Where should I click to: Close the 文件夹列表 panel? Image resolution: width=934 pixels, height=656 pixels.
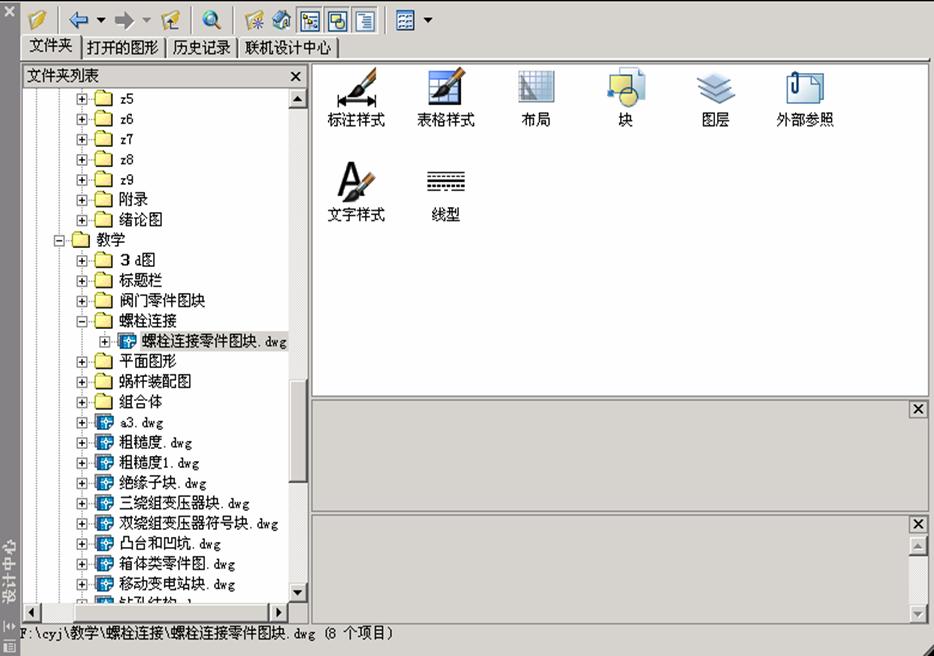tap(295, 76)
